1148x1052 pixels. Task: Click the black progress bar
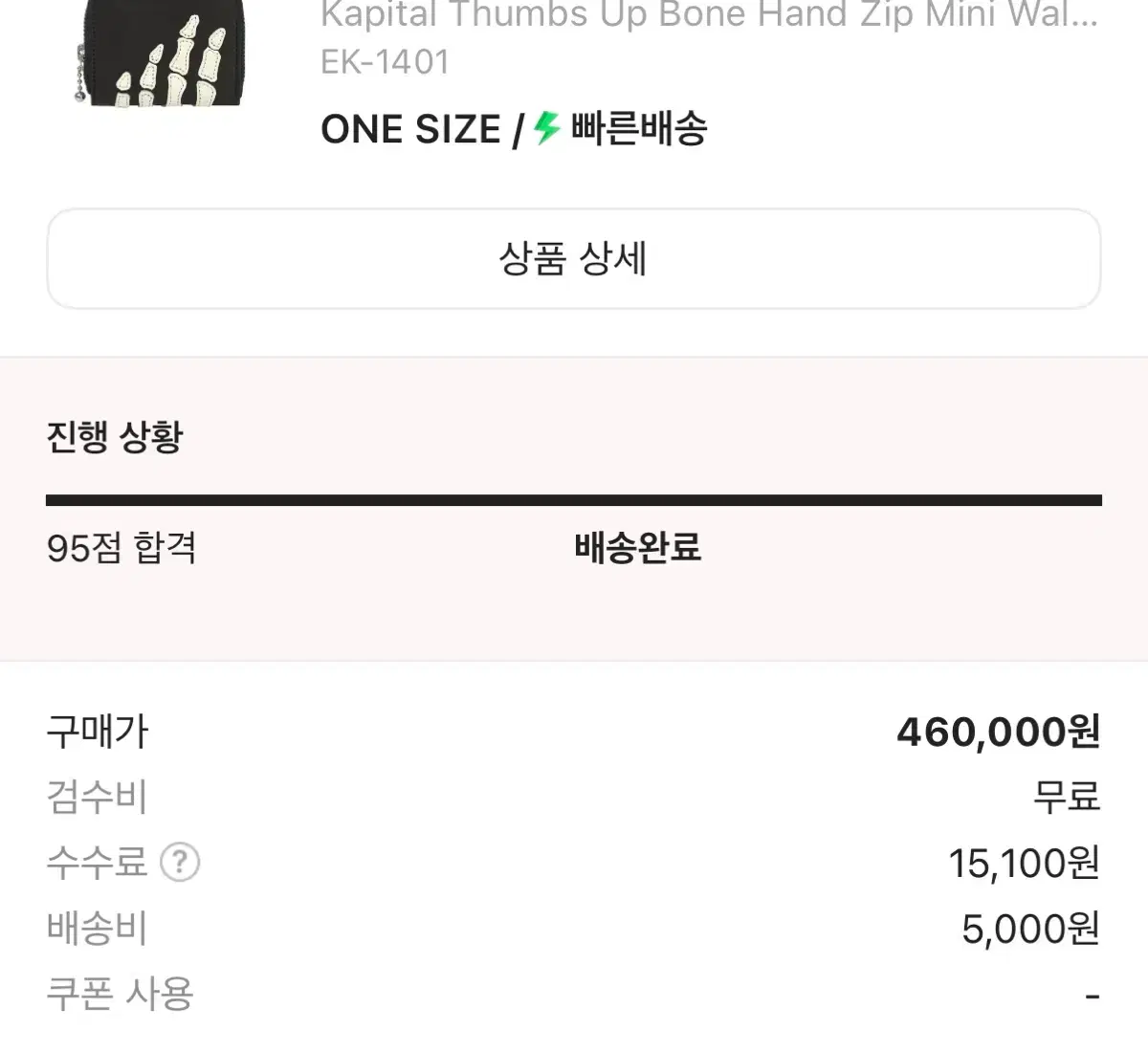[x=574, y=500]
